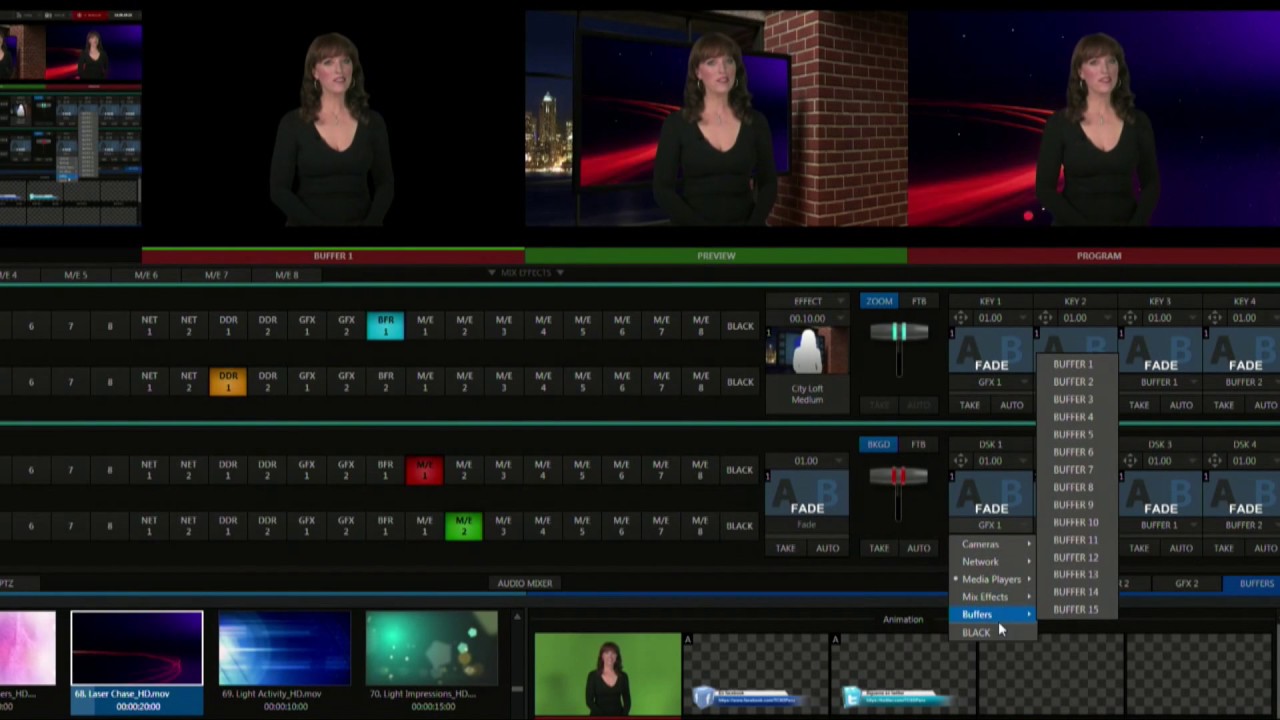Select the orange DDR 1 source button
The image size is (1280, 720).
point(228,382)
